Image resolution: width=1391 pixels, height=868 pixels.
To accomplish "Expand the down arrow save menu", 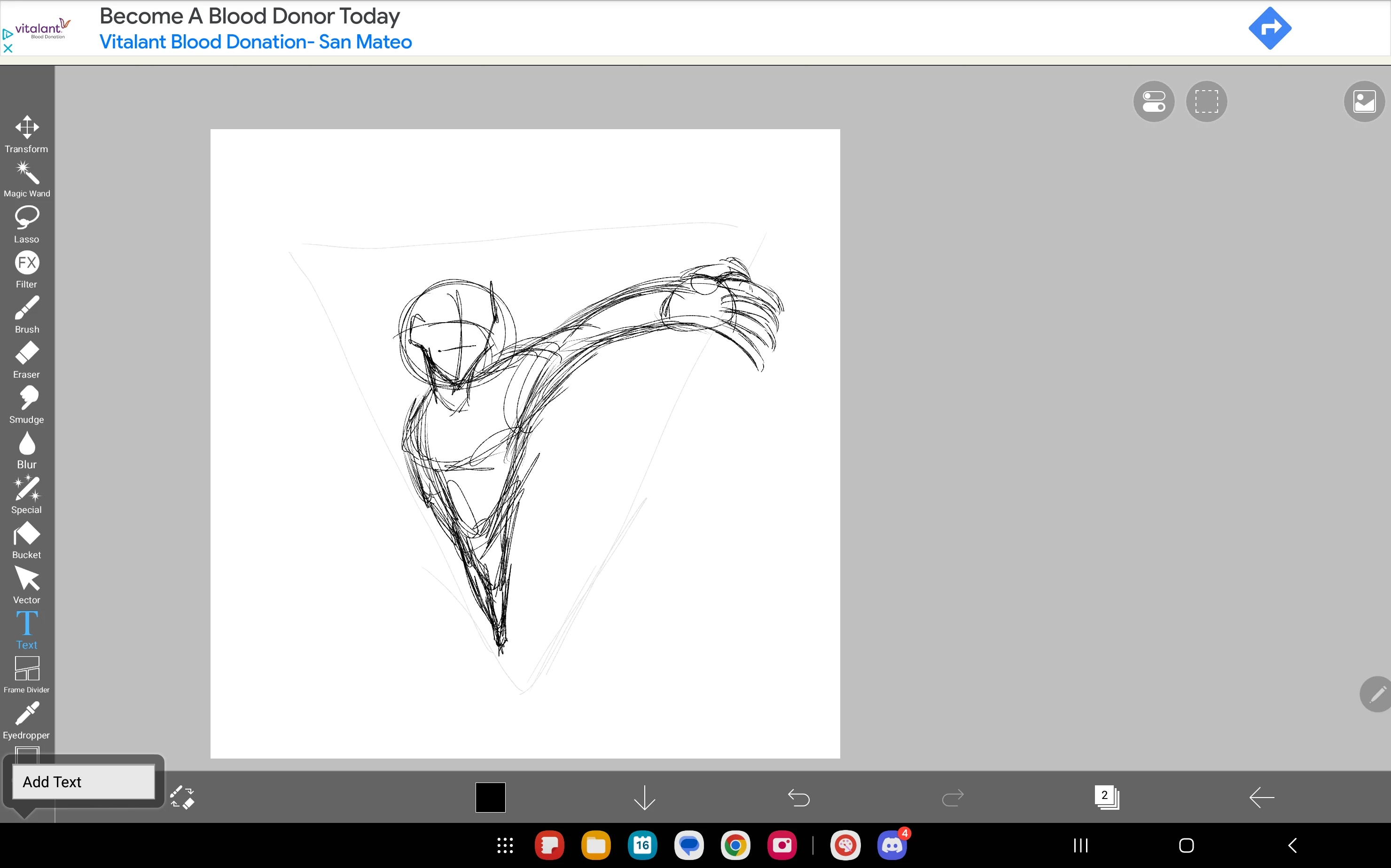I will pyautogui.click(x=644, y=798).
